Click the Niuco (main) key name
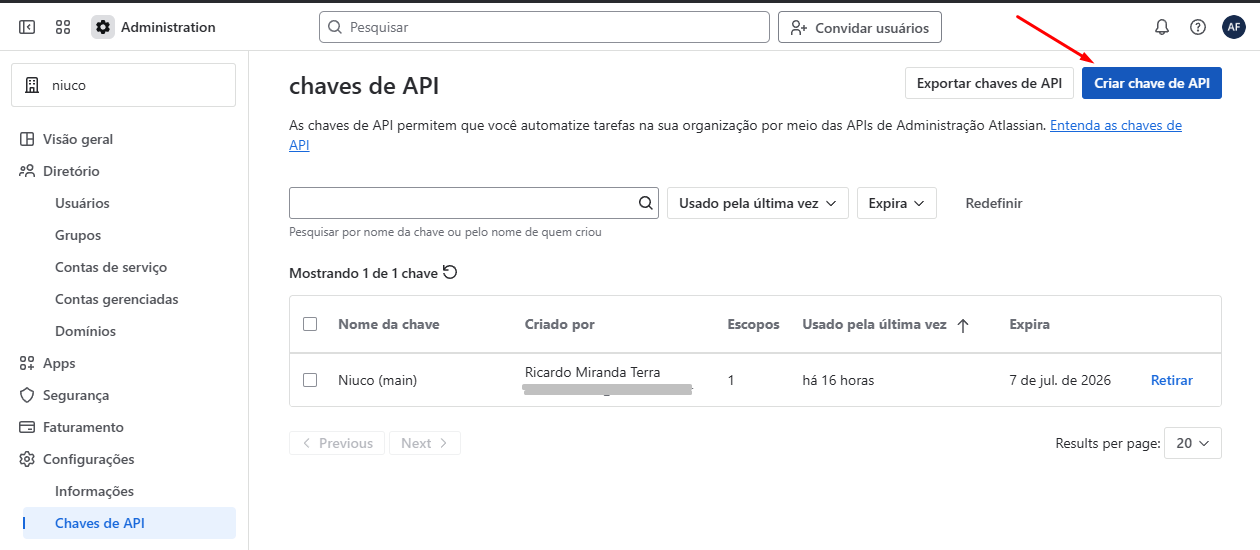The height and width of the screenshot is (550, 1260). [377, 380]
